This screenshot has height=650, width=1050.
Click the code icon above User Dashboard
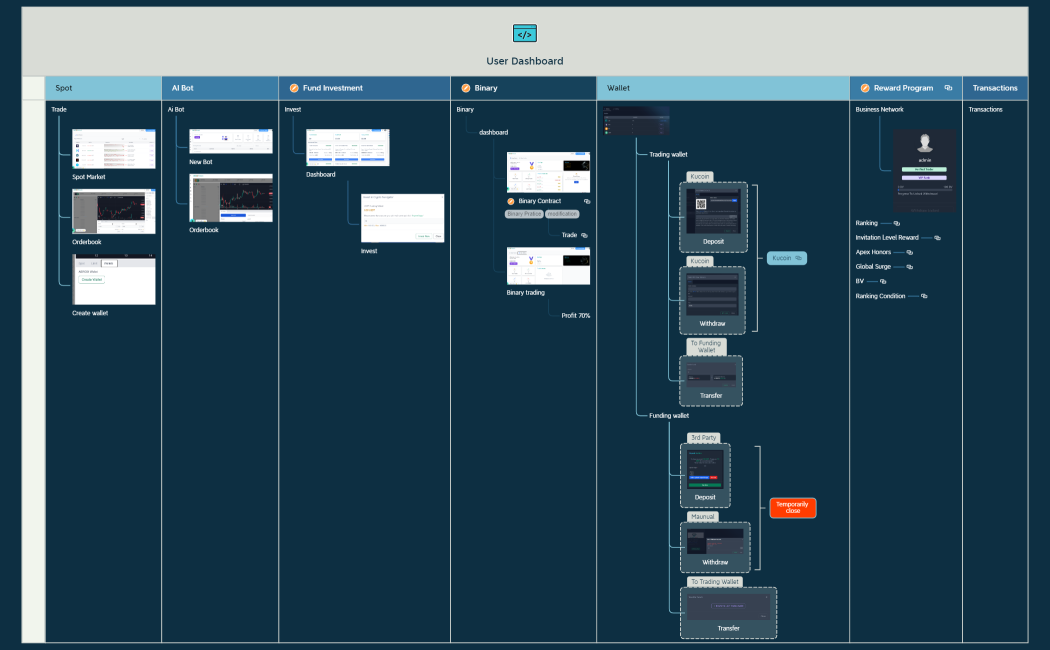click(x=525, y=34)
